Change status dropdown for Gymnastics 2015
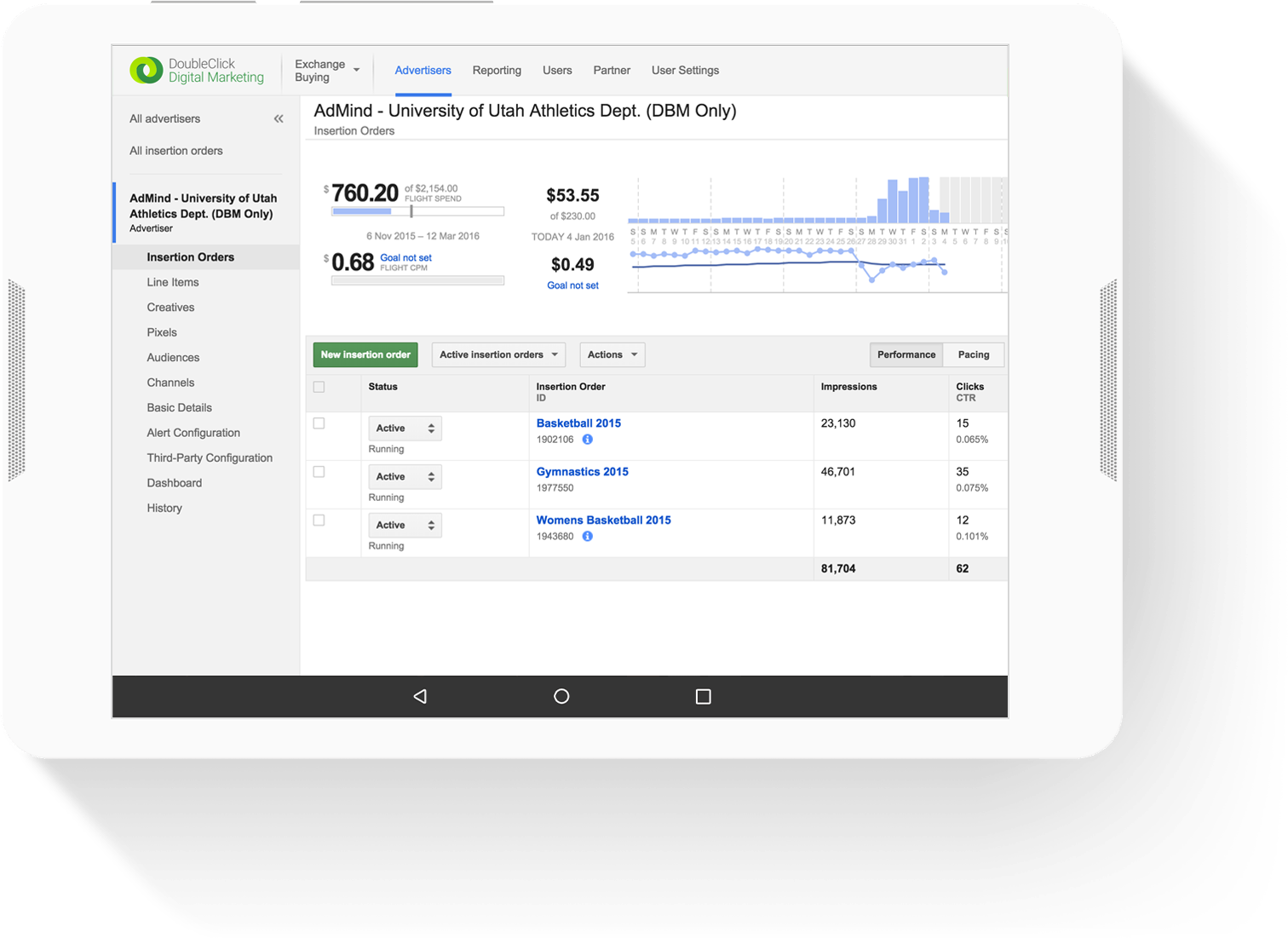The image size is (1288, 938). click(405, 477)
